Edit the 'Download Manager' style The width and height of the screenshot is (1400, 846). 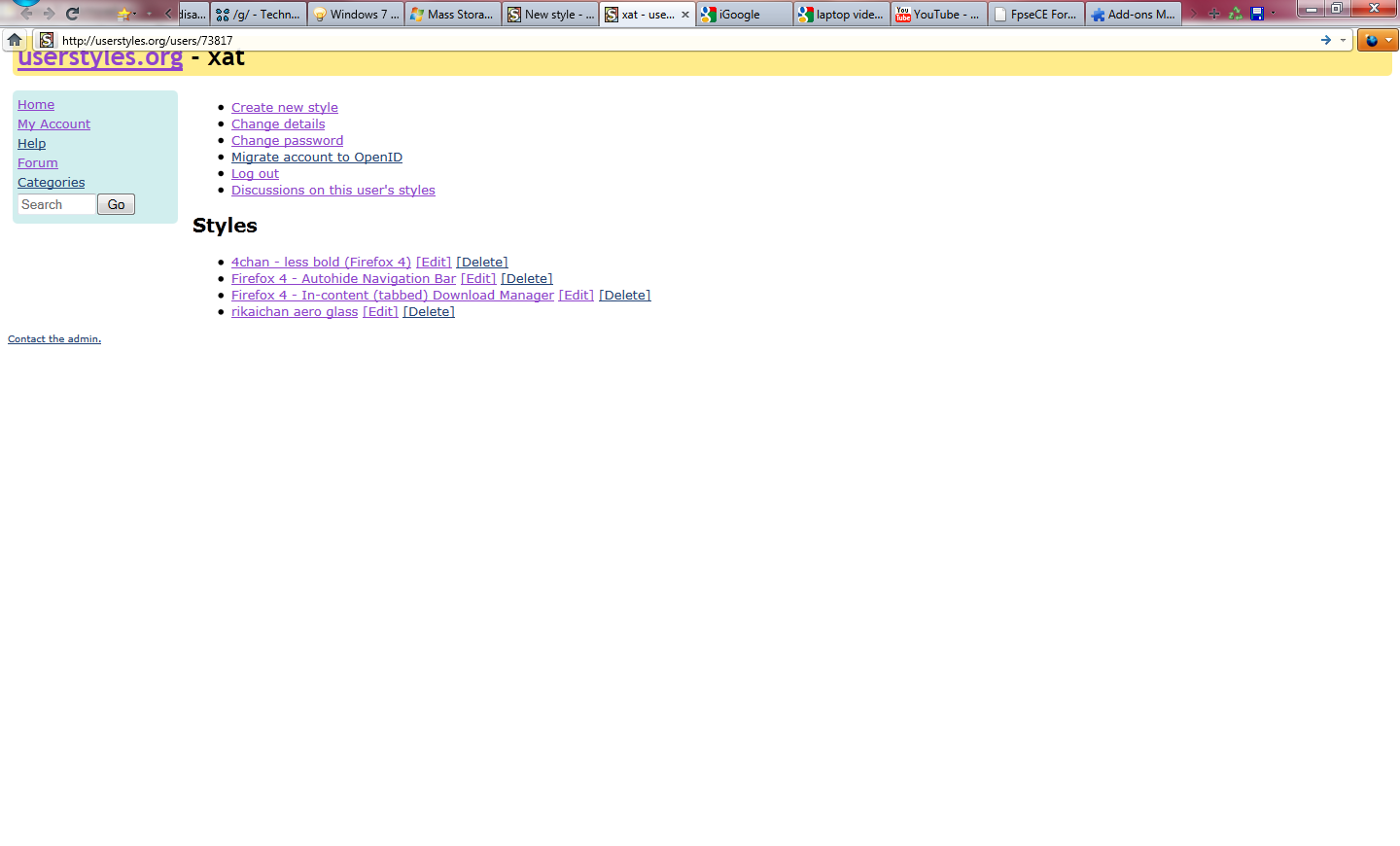point(577,296)
